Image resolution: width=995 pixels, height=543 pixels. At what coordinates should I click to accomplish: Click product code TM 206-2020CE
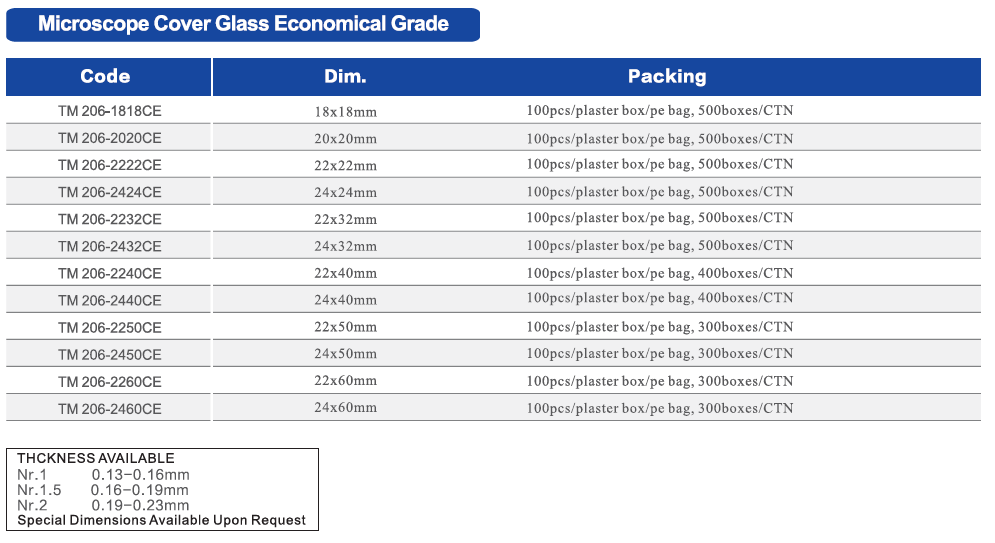coord(110,138)
